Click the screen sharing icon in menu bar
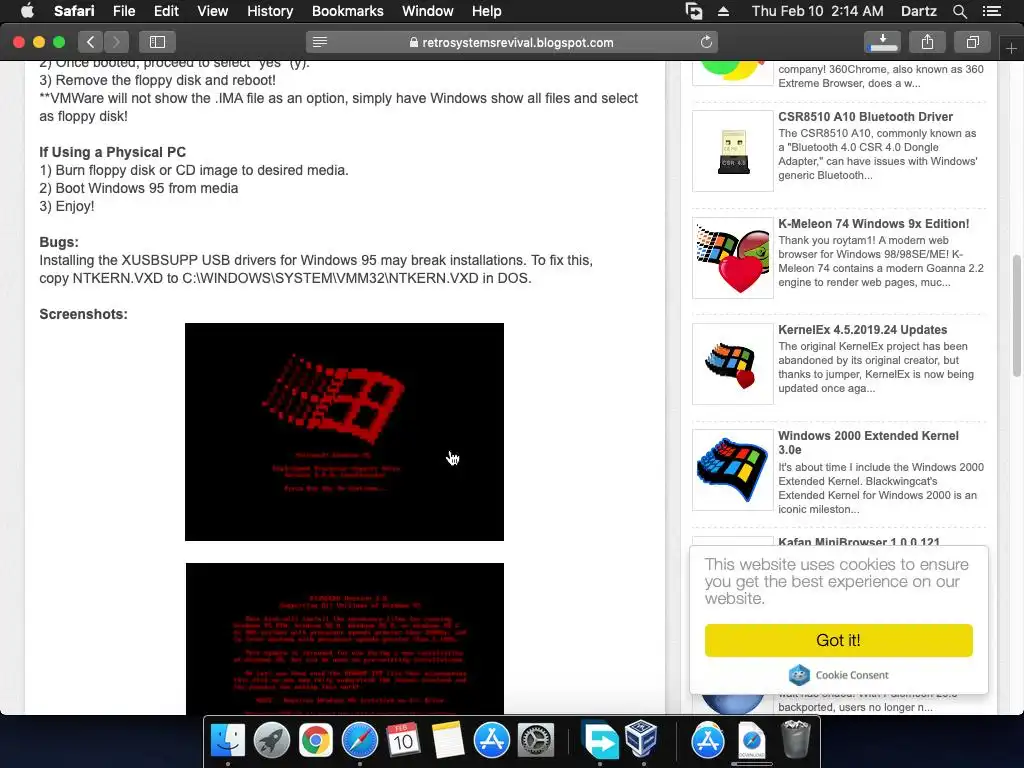This screenshot has width=1024, height=768. [x=694, y=11]
